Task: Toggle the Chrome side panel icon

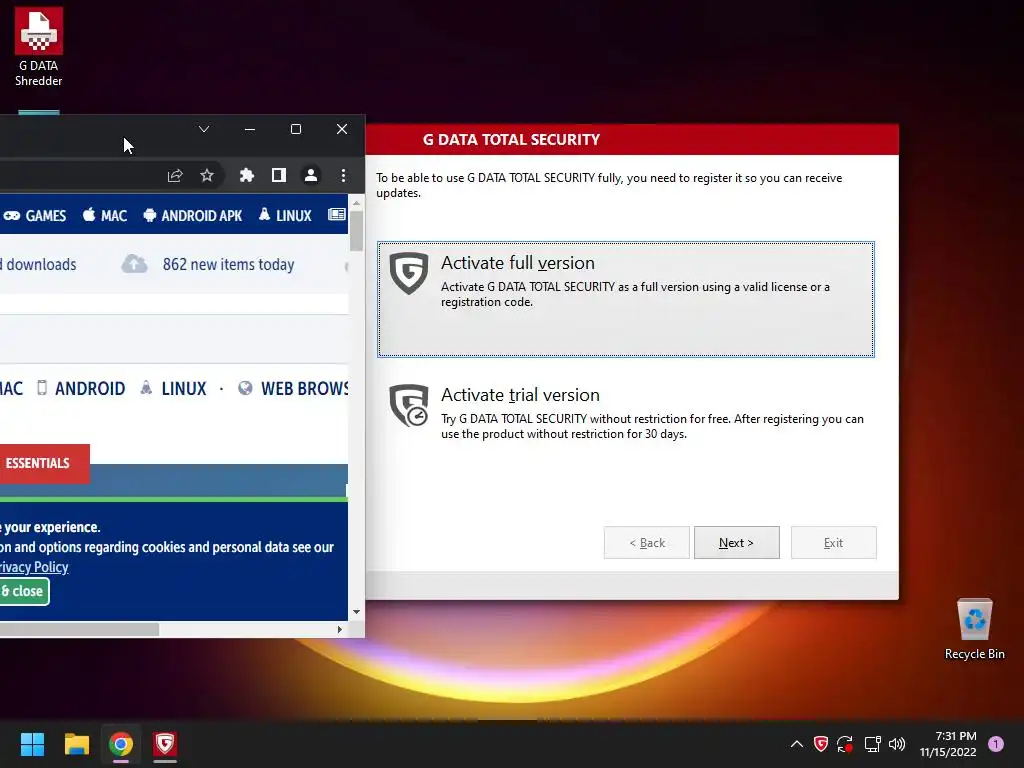Action: [279, 175]
